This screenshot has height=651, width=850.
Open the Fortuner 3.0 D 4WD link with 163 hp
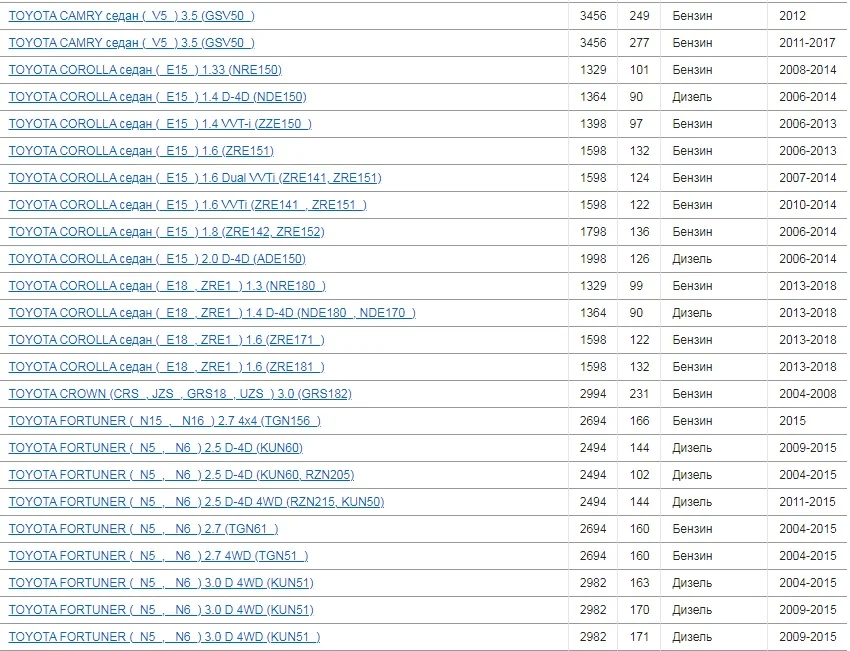[161, 583]
